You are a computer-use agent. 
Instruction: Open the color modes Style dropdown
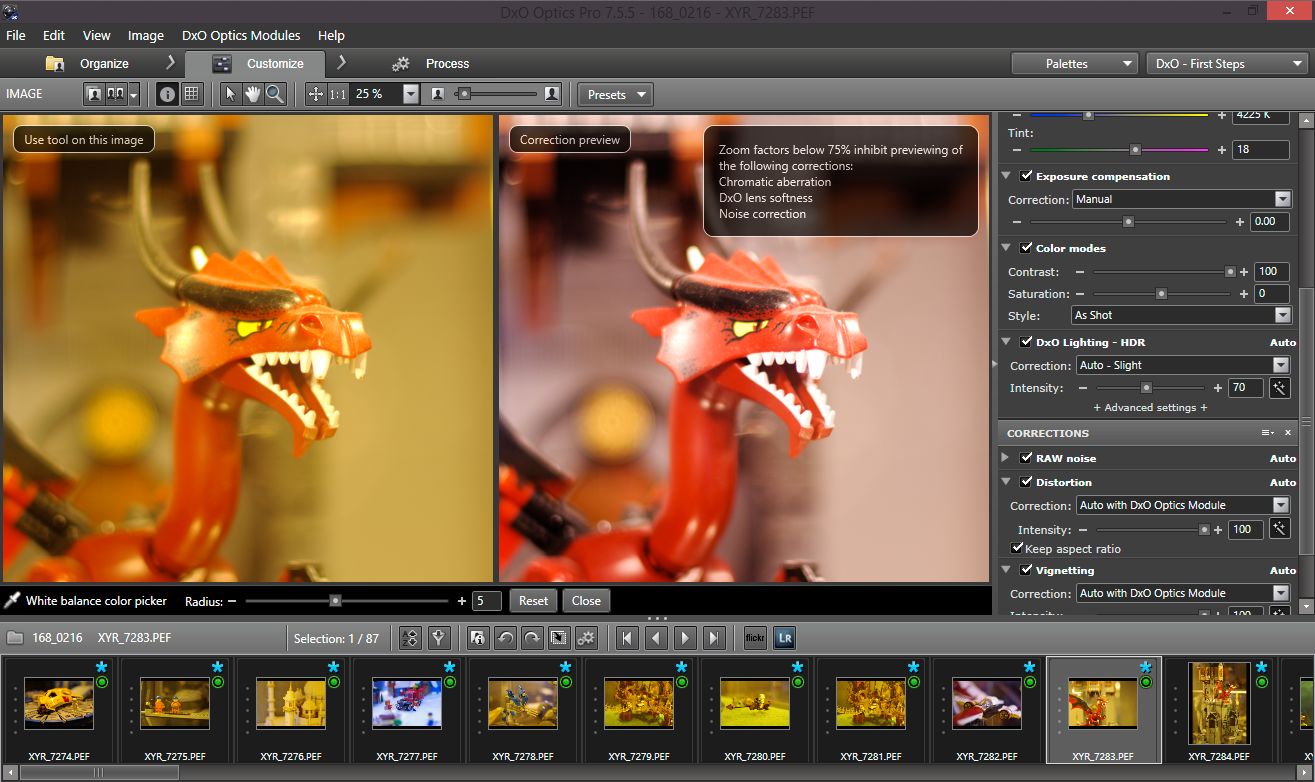(1181, 315)
